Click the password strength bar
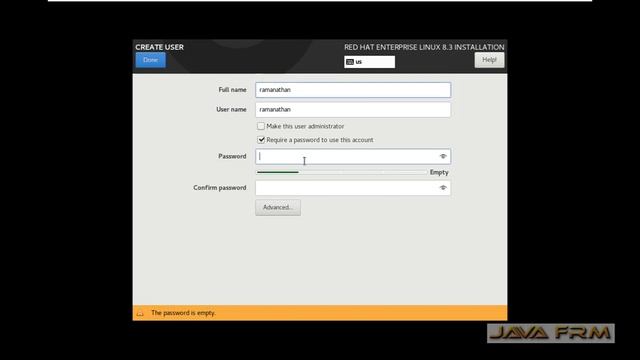Image resolution: width=640 pixels, height=360 pixels. 342,172
